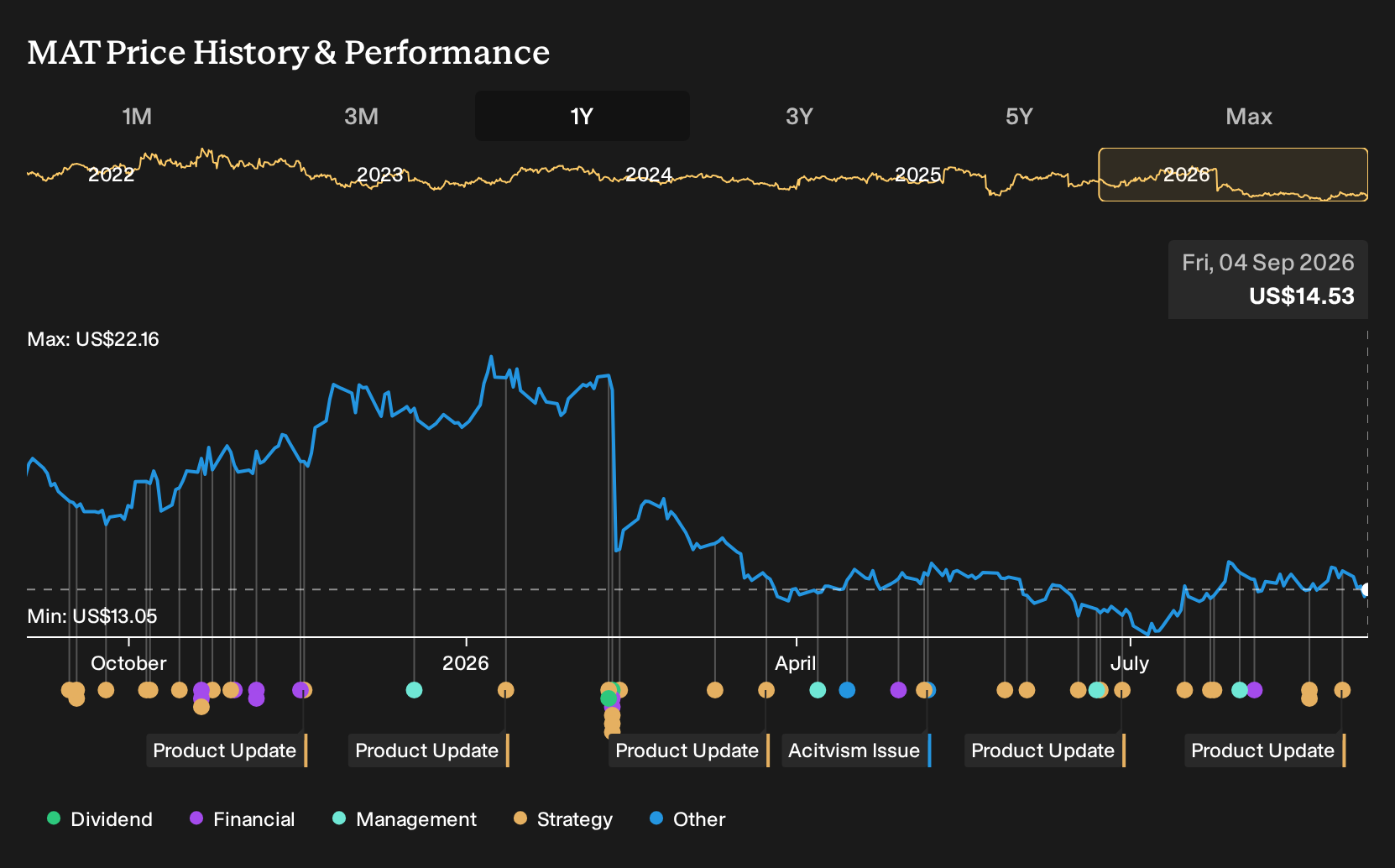Show the Max time range
The image size is (1395, 868).
(1249, 116)
